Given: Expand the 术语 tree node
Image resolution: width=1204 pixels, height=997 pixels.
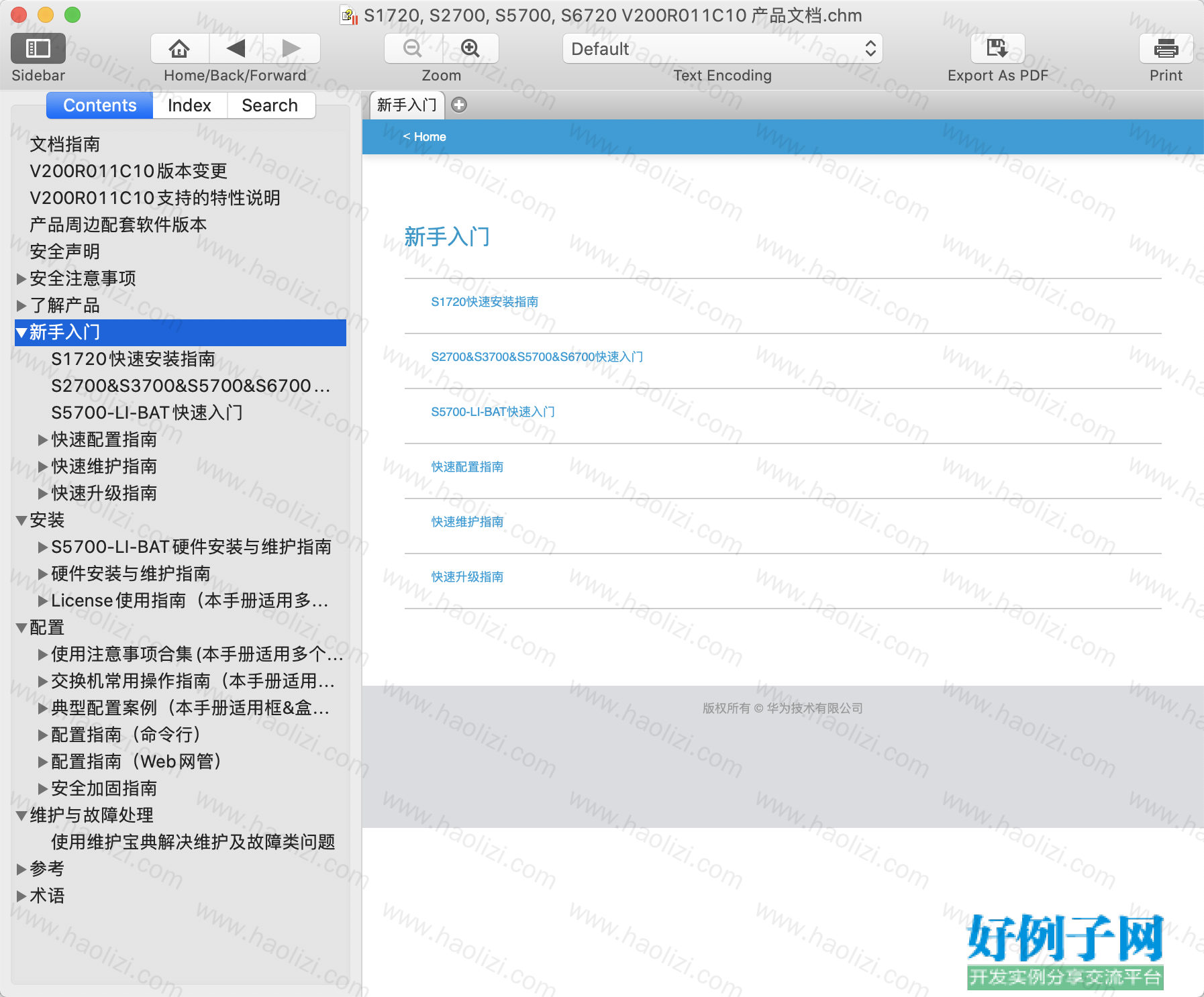Looking at the screenshot, I should pyautogui.click(x=21, y=896).
